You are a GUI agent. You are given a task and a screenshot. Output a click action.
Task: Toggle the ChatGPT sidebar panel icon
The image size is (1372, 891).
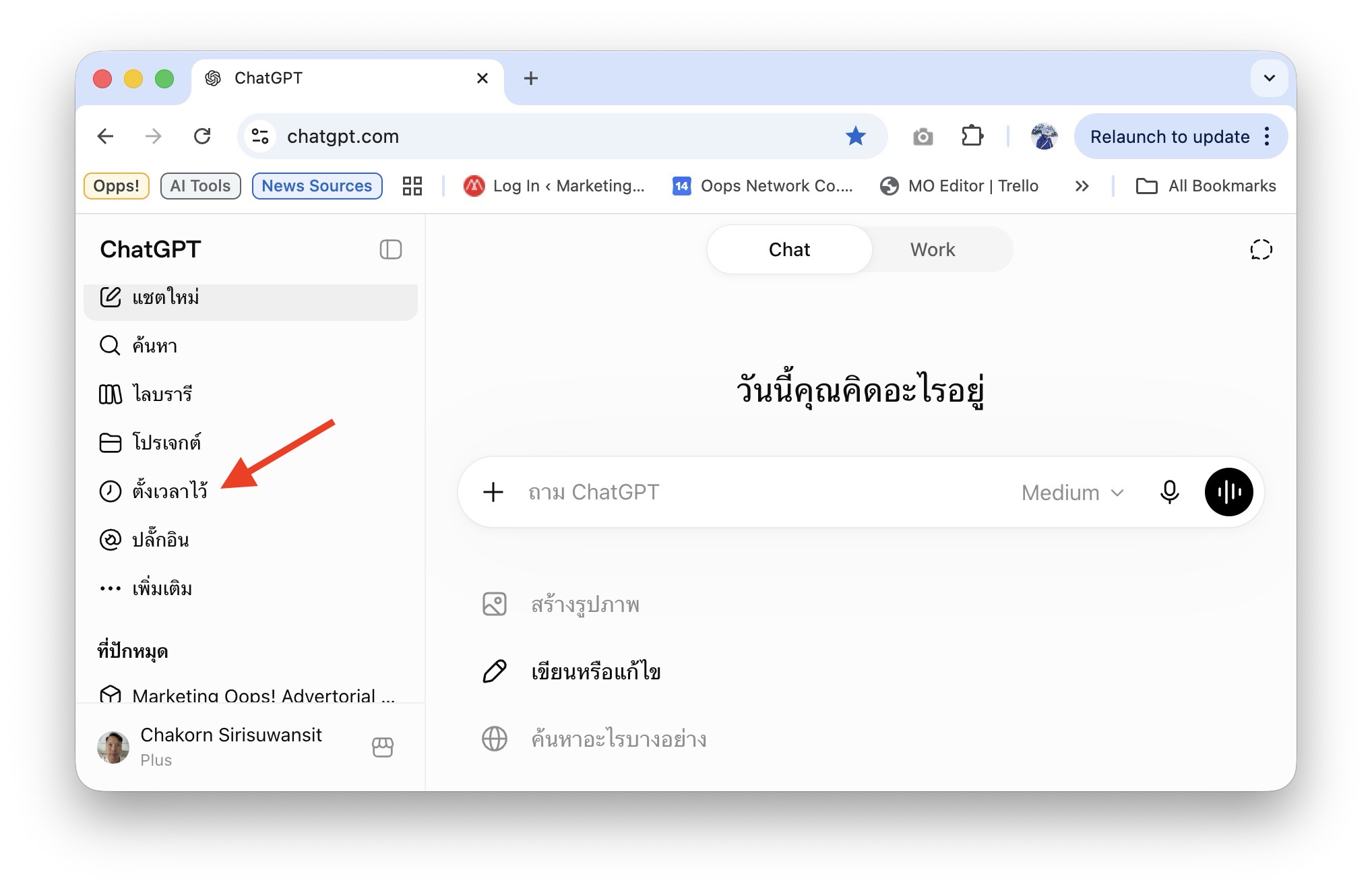391,249
